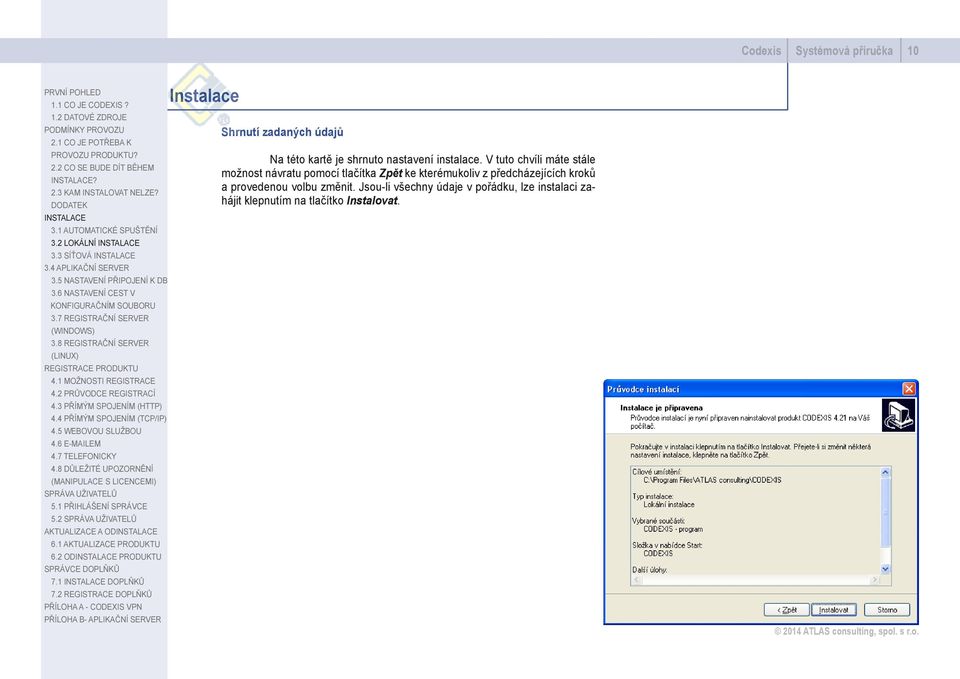Click the Další úlohy label

pos(650,569)
